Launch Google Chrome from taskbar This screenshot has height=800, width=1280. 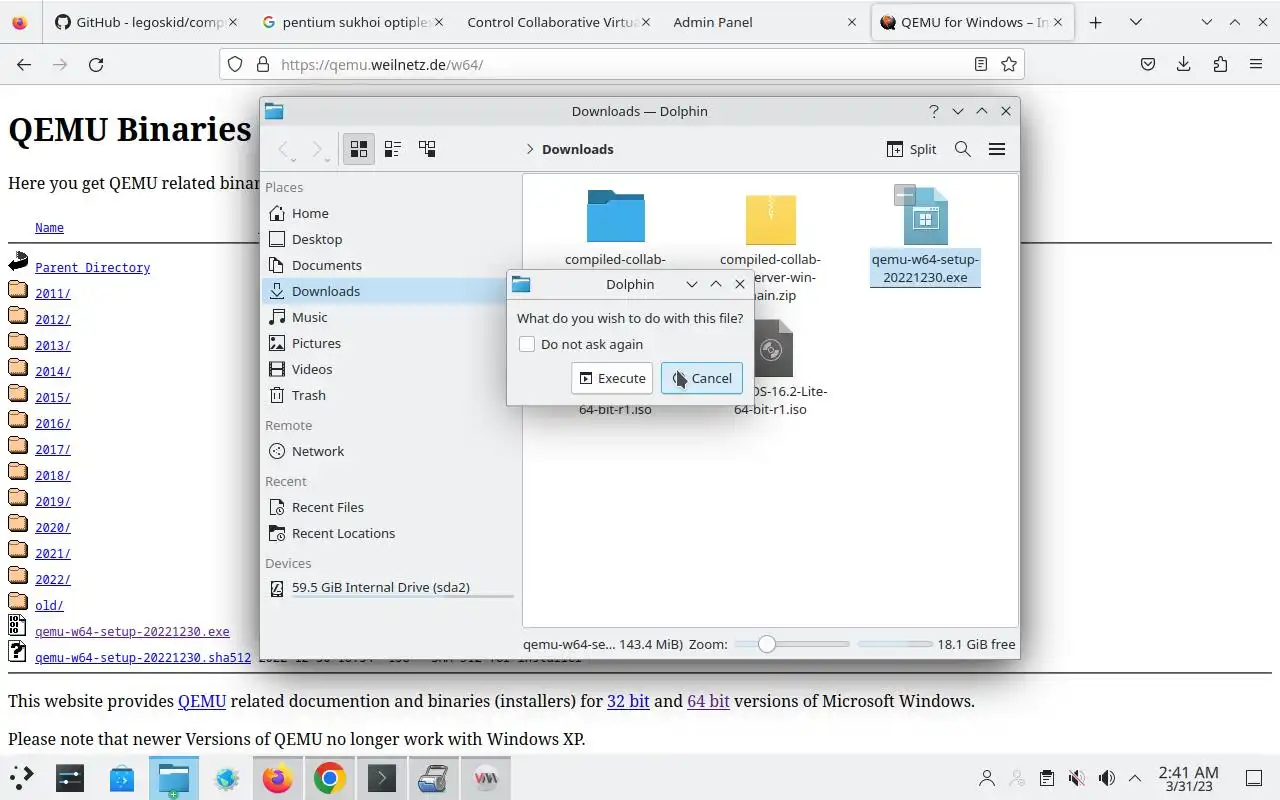point(330,778)
